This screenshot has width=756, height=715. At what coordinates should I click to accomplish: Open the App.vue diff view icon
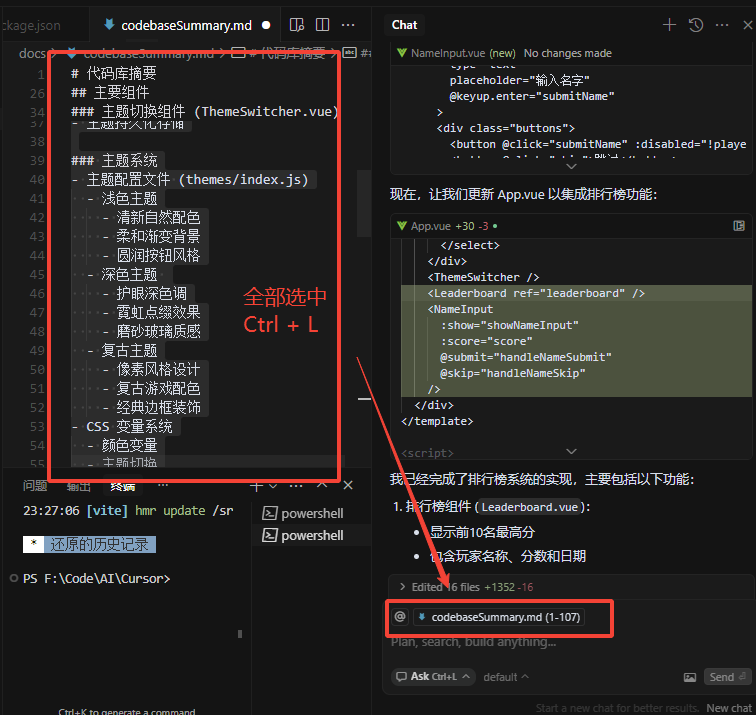[739, 226]
